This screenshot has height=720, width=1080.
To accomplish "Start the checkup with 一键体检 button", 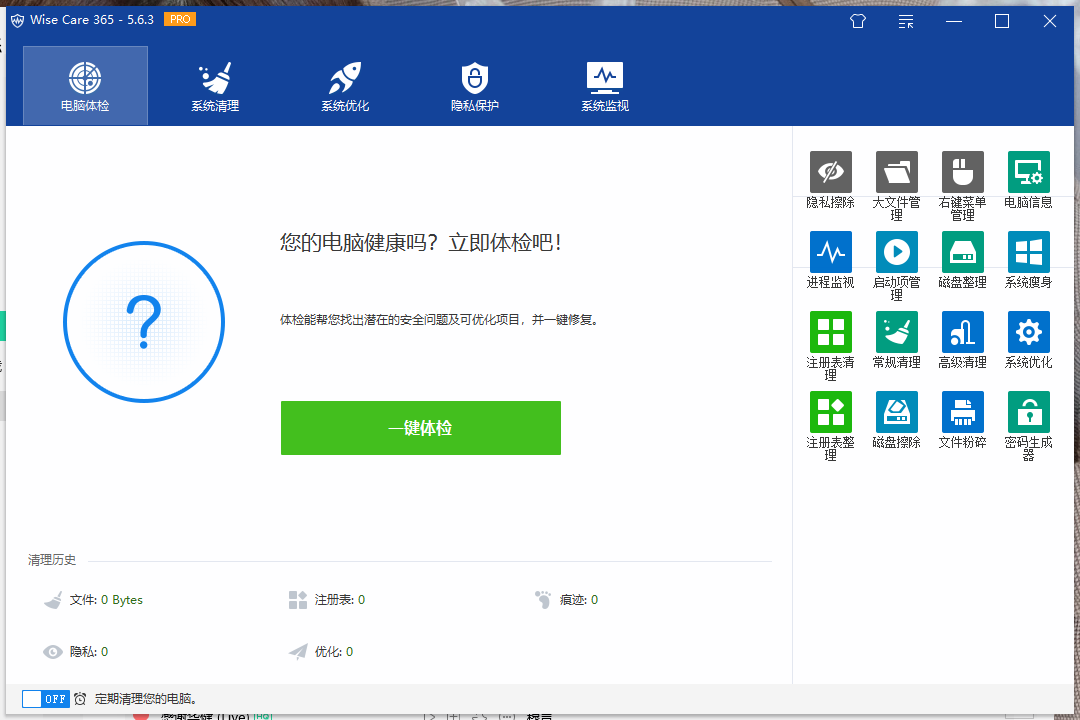I will (x=420, y=427).
